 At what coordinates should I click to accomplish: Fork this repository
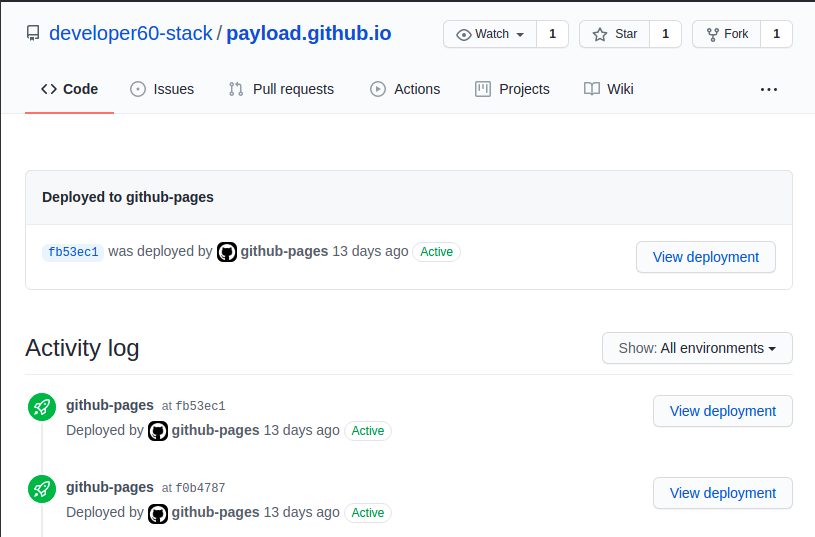click(726, 34)
